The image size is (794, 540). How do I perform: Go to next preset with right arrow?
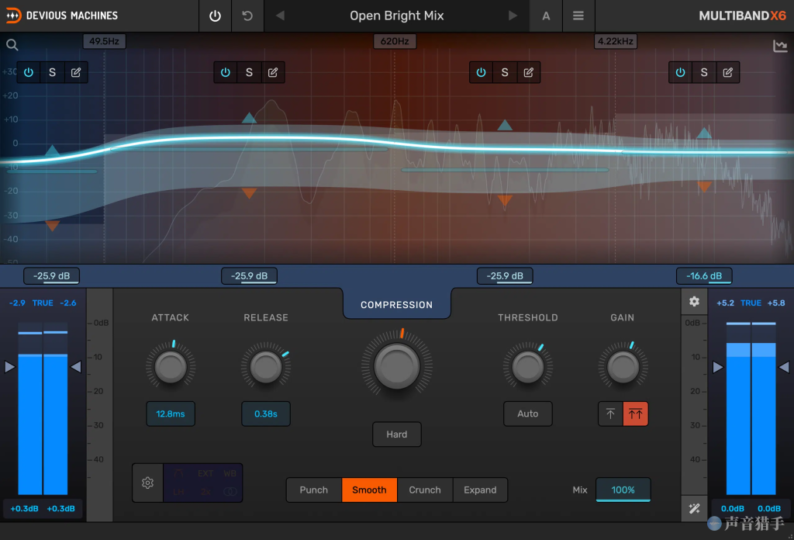(x=513, y=16)
